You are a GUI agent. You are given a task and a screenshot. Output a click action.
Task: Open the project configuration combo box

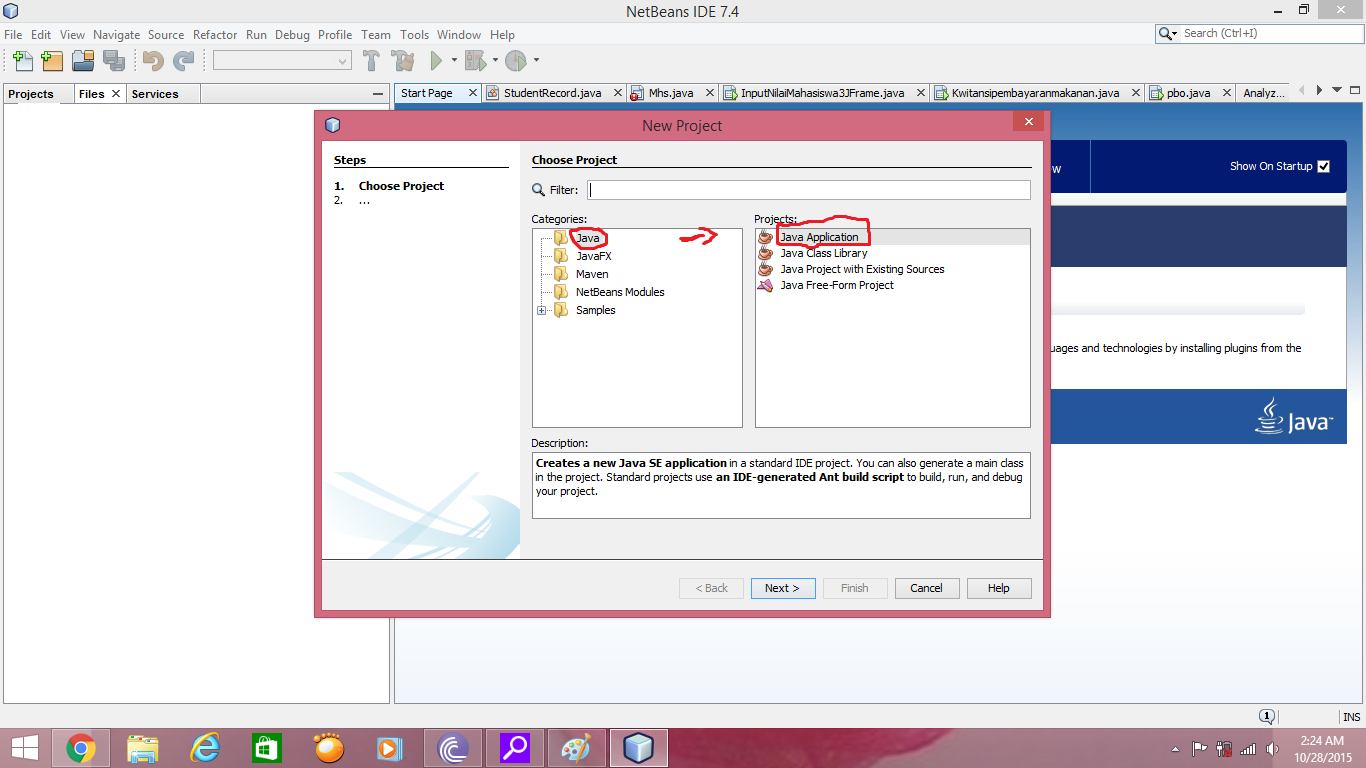282,61
